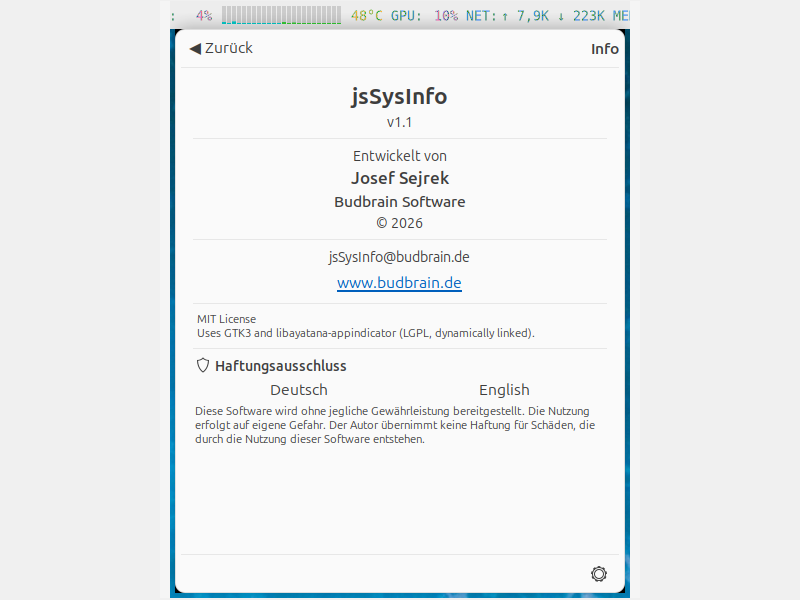Switch disclaimer to the Deutsch tab
Screen dimensions: 800x600
coord(299,390)
